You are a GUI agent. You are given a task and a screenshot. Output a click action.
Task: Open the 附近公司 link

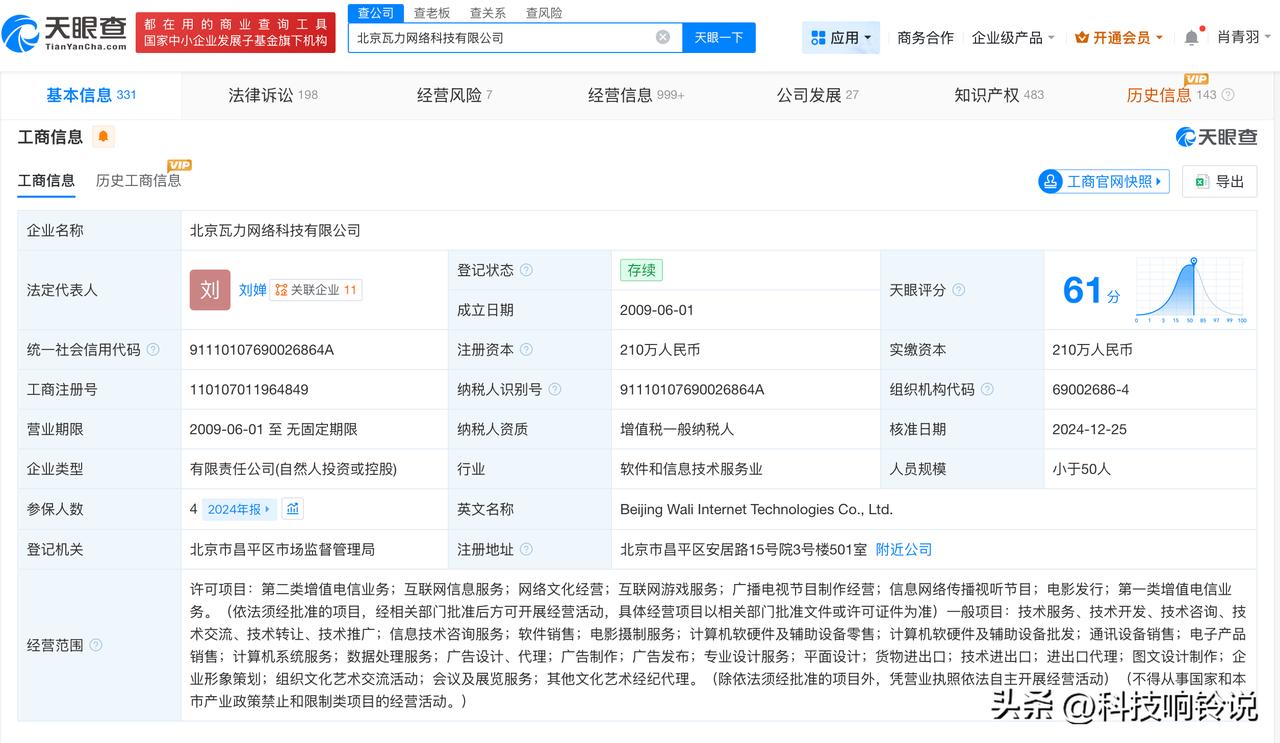point(903,549)
